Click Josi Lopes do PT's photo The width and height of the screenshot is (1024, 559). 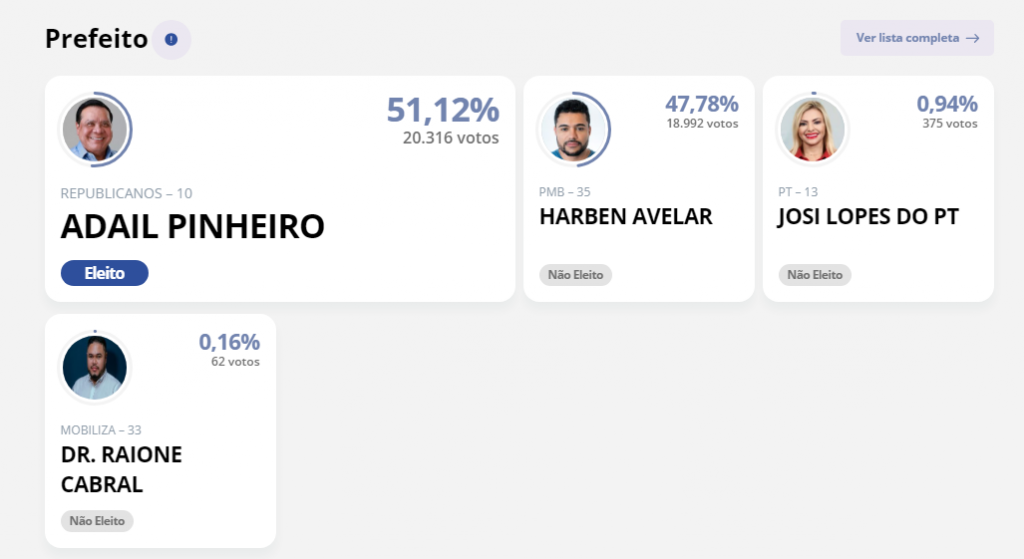point(812,130)
